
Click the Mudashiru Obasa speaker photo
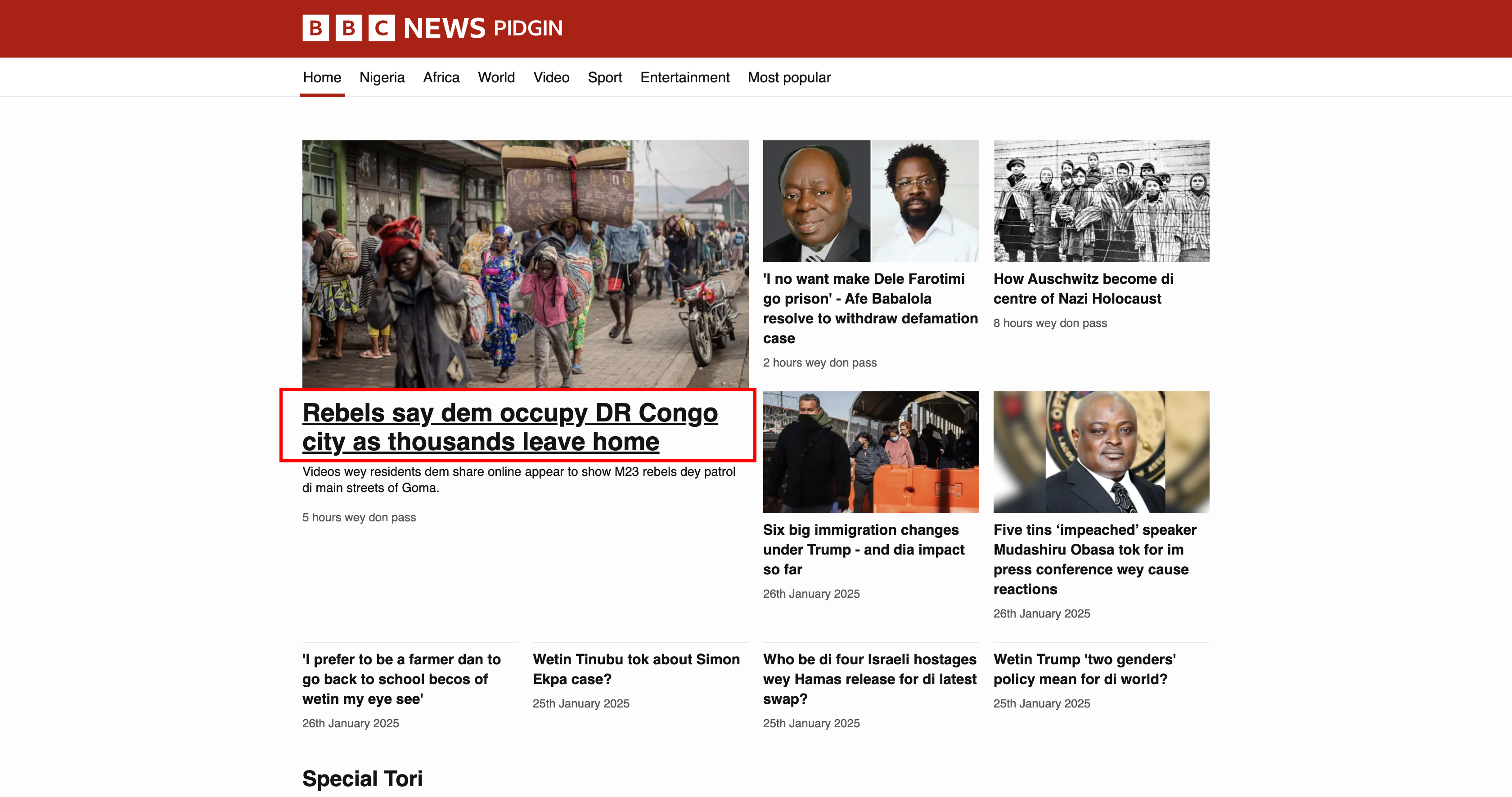click(x=1101, y=452)
